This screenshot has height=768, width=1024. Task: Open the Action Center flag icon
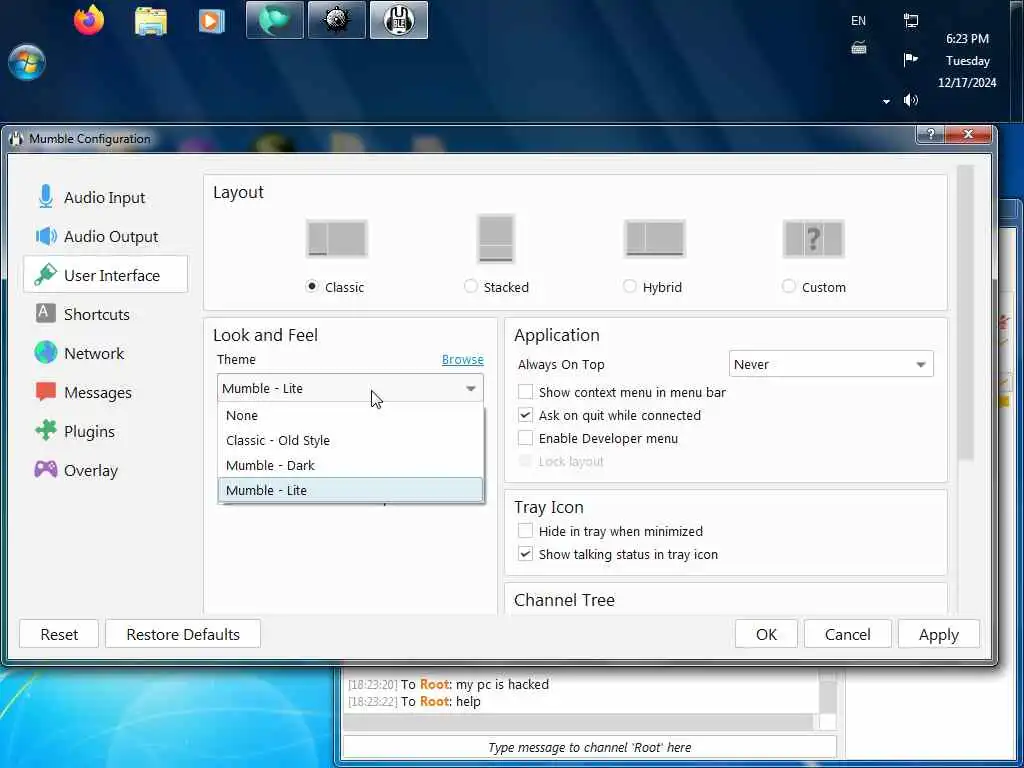coord(910,60)
